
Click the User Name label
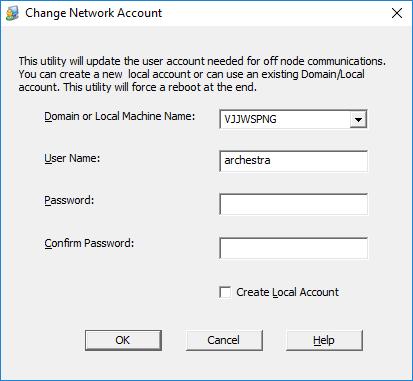point(72,158)
